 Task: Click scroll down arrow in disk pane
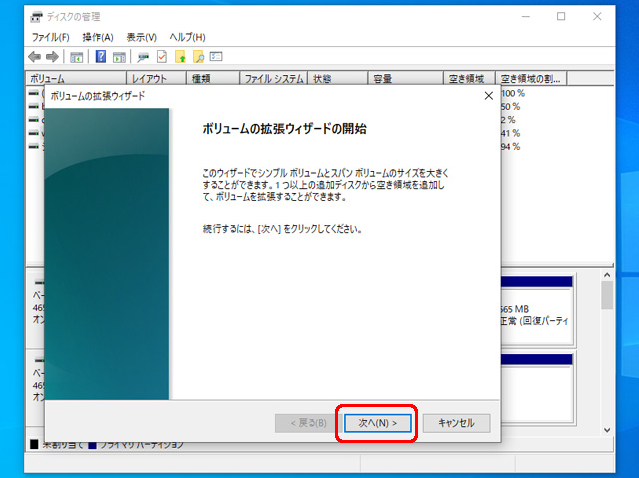pyautogui.click(x=607, y=430)
